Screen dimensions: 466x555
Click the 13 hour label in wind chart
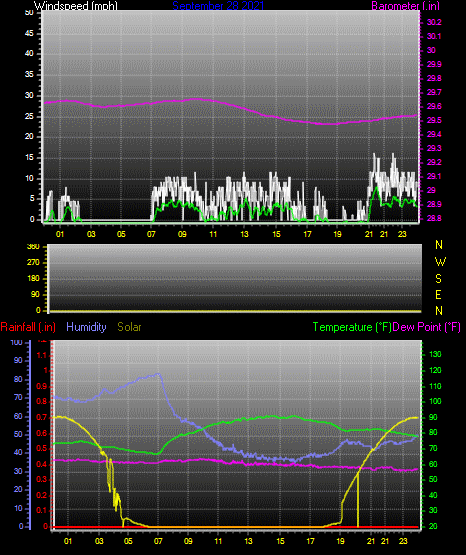tap(244, 234)
